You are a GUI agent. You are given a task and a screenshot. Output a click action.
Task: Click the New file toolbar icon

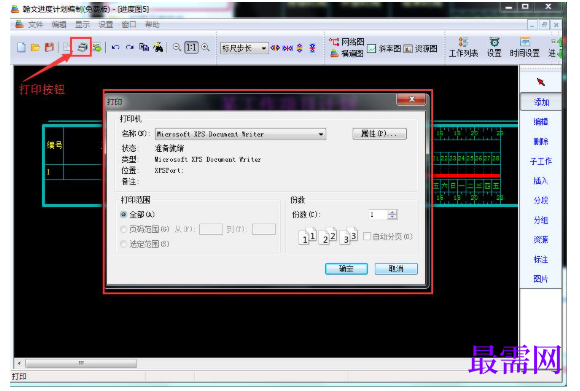coord(21,47)
